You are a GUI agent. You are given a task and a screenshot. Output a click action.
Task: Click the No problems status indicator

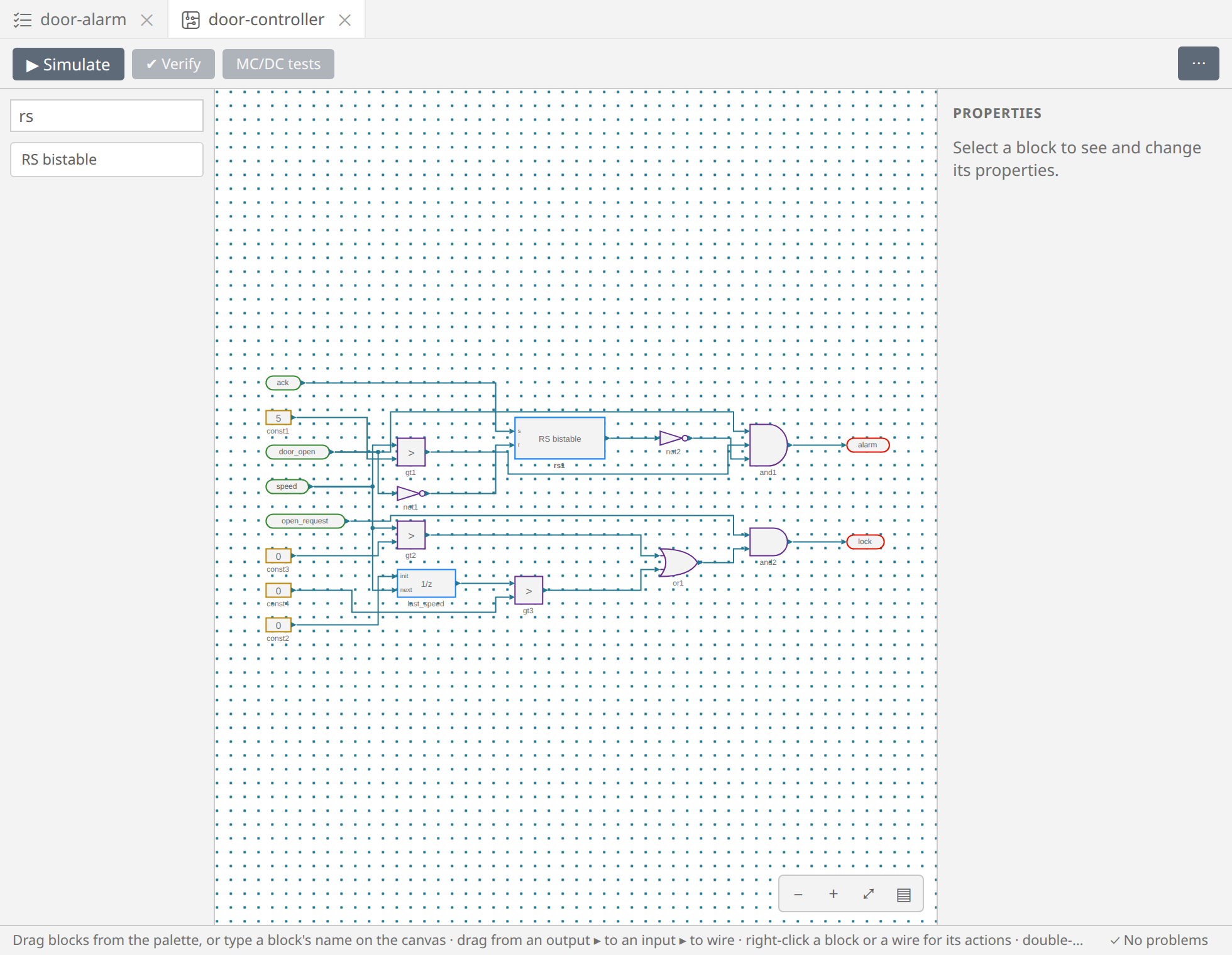[x=1158, y=940]
